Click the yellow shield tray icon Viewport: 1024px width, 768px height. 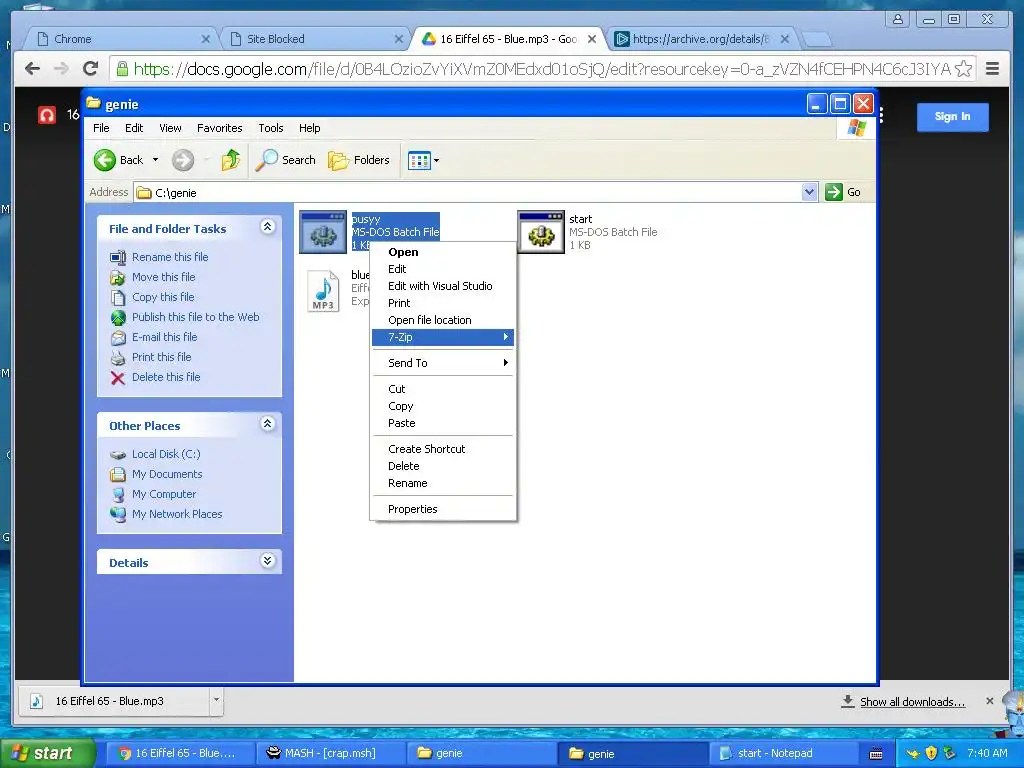coord(932,754)
